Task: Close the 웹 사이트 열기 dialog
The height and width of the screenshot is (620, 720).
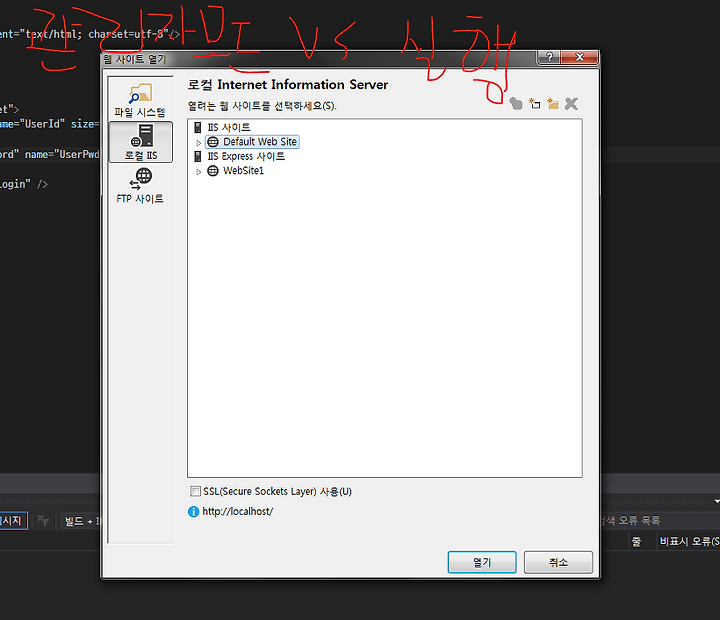Action: point(579,57)
